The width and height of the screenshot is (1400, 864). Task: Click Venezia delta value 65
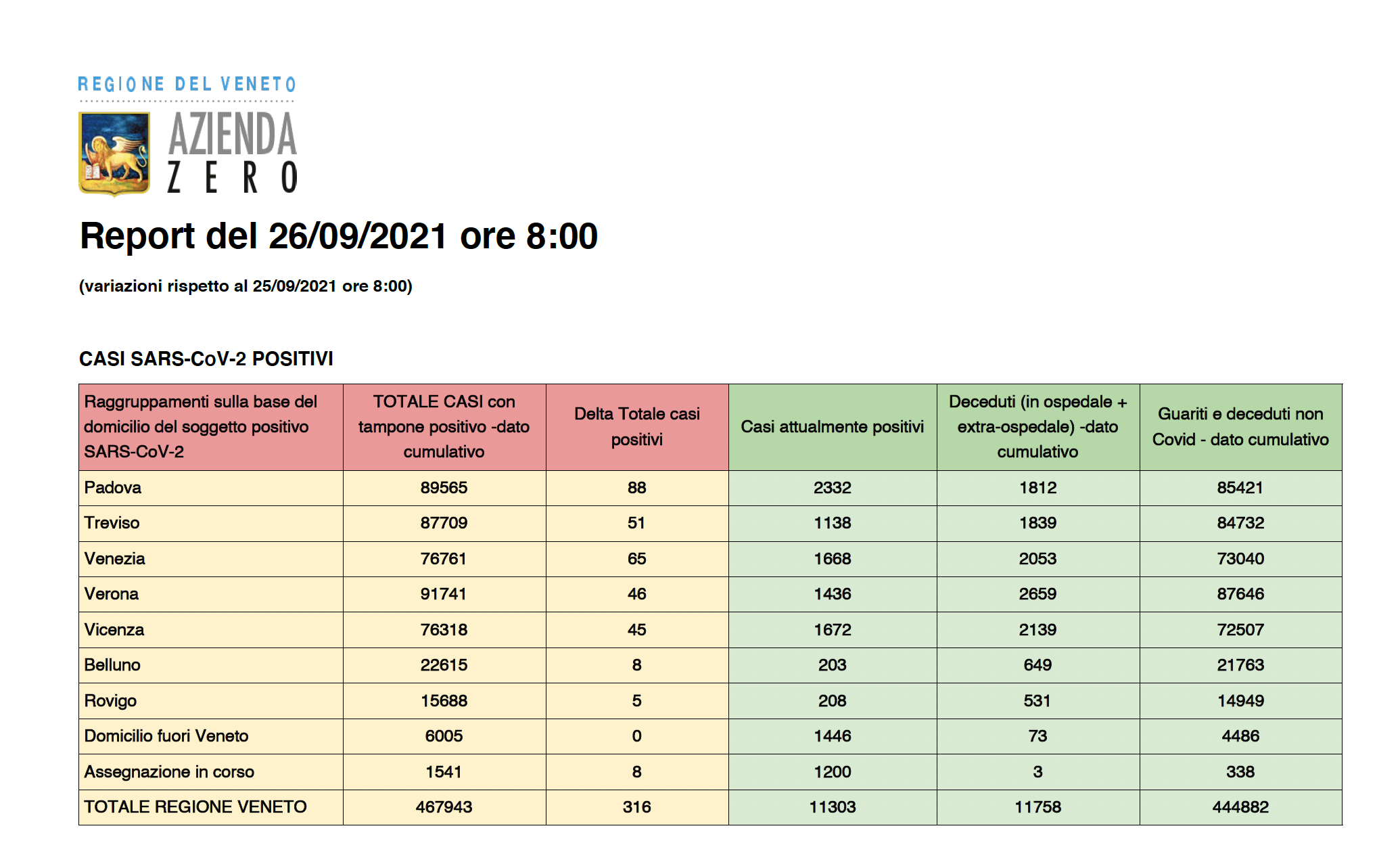click(x=637, y=559)
